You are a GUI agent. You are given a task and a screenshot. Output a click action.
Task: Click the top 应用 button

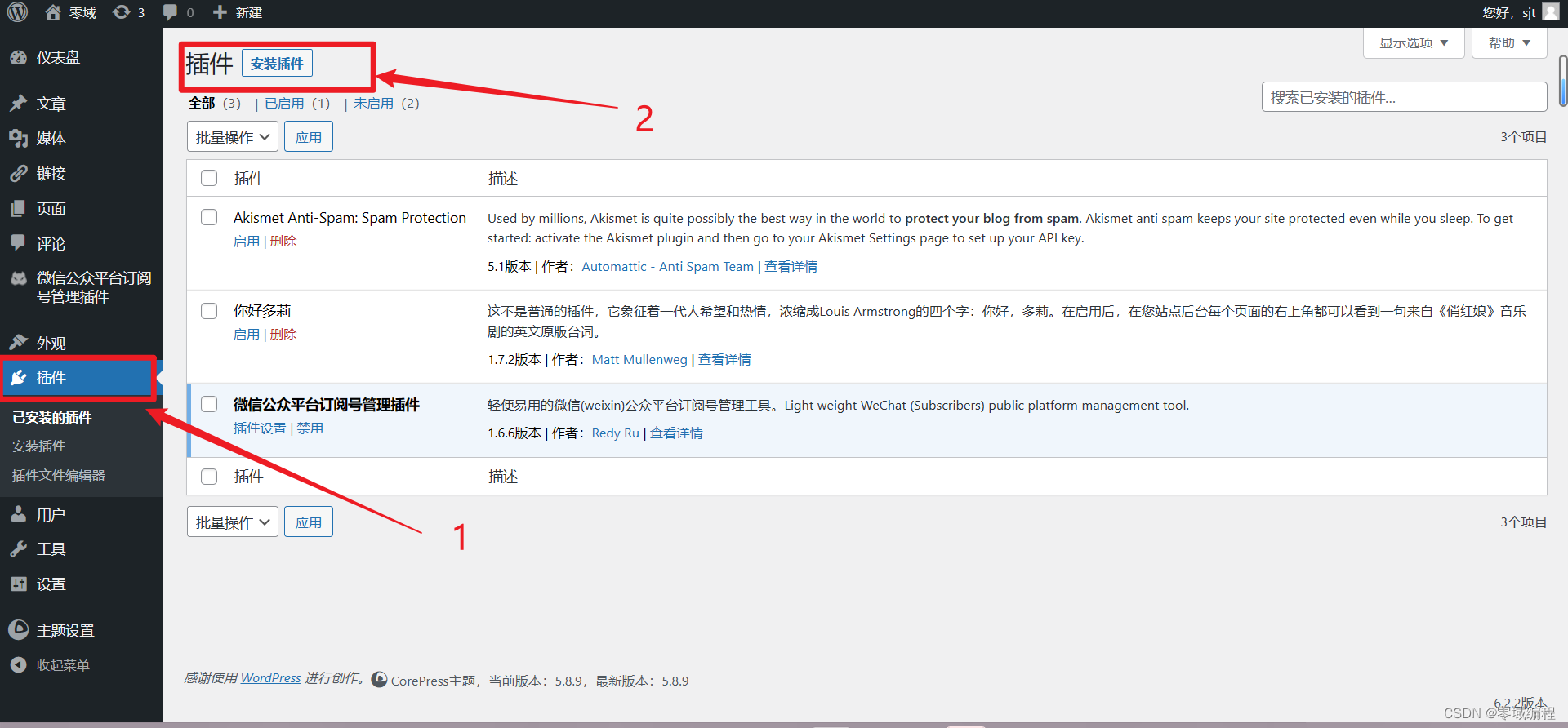[309, 136]
